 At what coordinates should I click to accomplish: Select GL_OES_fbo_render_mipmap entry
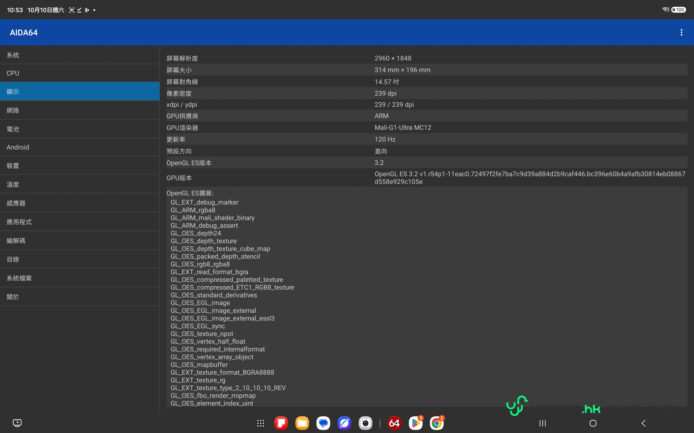pyautogui.click(x=213, y=396)
